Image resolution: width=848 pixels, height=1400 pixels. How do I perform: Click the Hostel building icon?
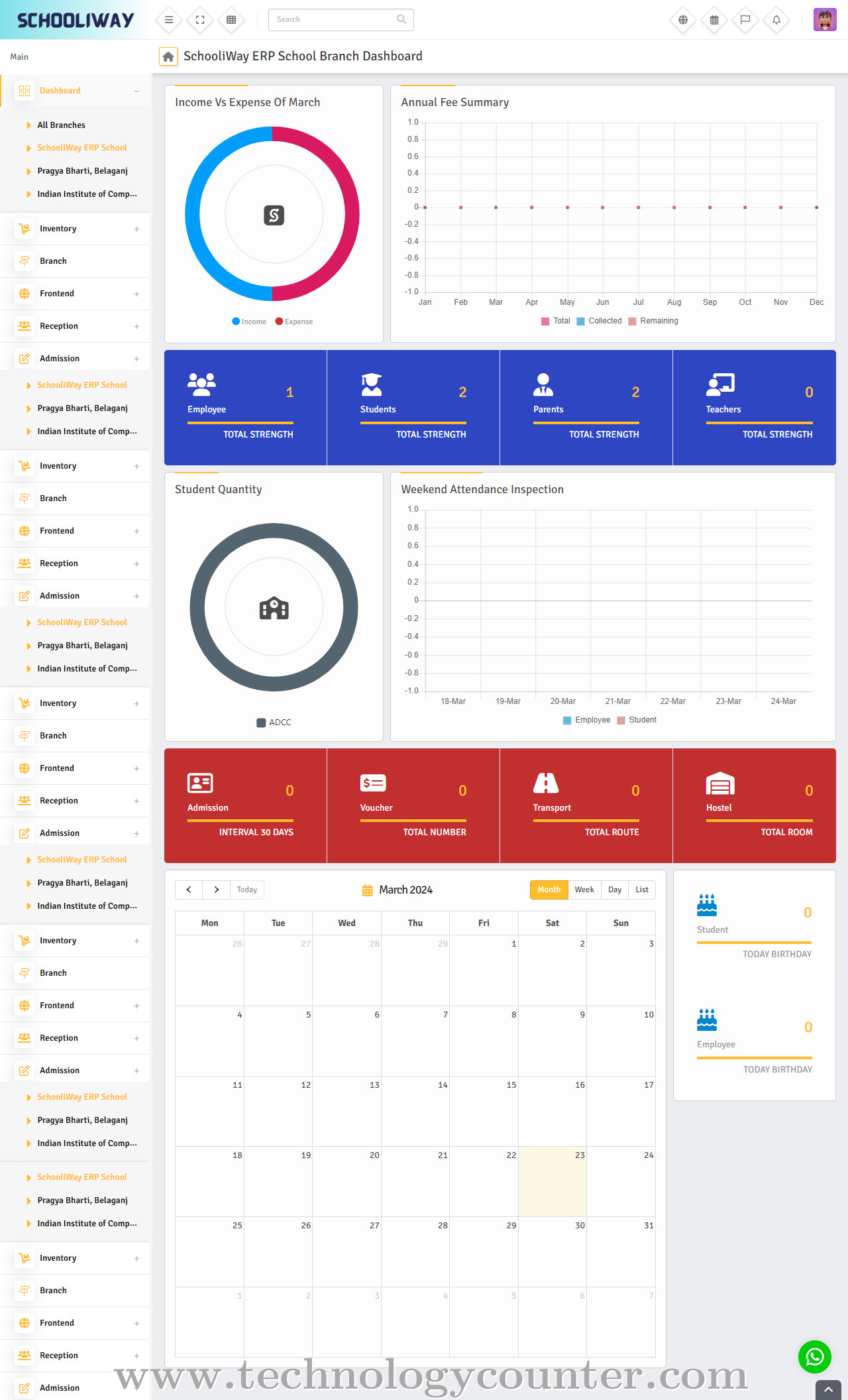coord(720,783)
